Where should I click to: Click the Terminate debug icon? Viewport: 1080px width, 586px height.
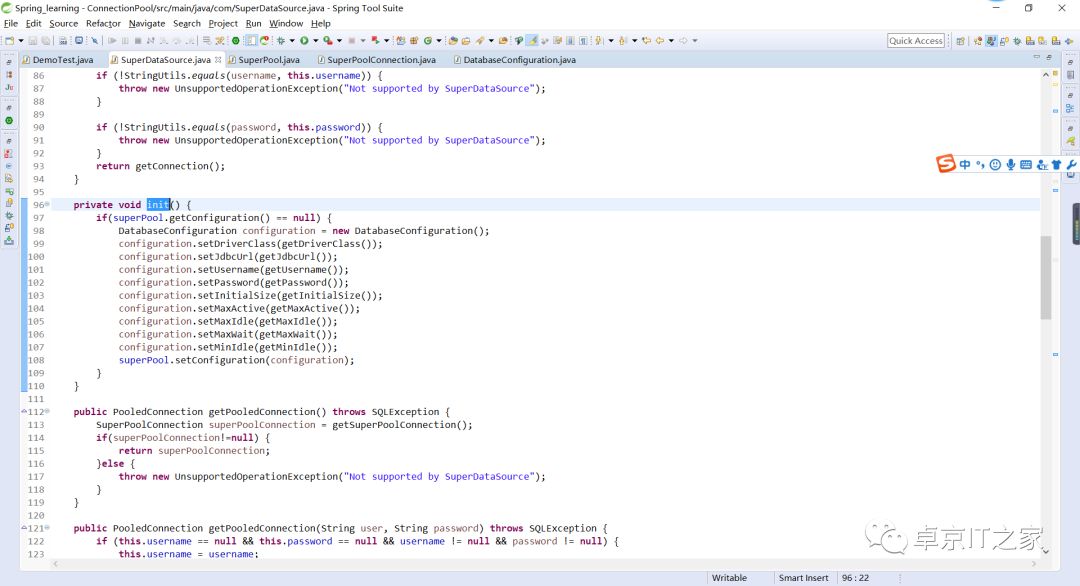click(138, 41)
